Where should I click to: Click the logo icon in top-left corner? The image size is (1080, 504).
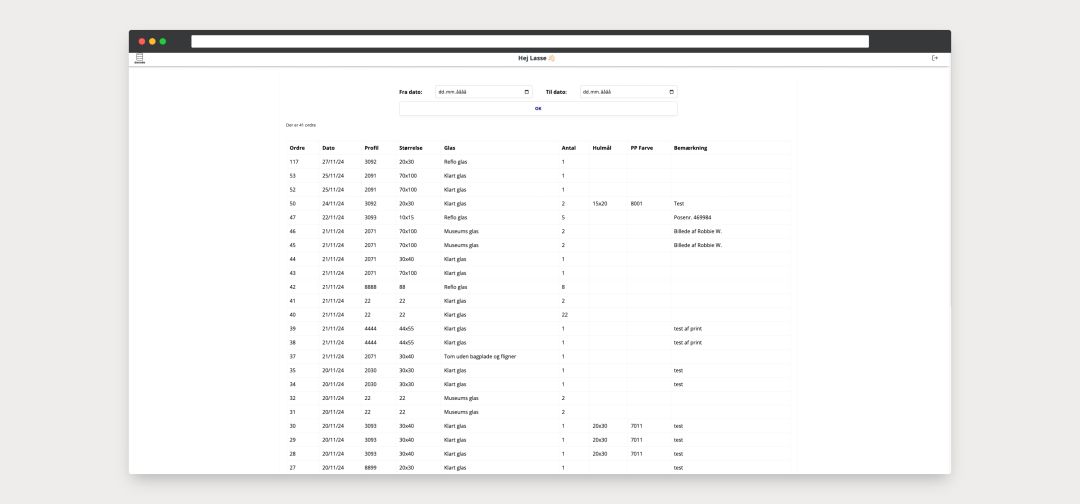pos(140,59)
